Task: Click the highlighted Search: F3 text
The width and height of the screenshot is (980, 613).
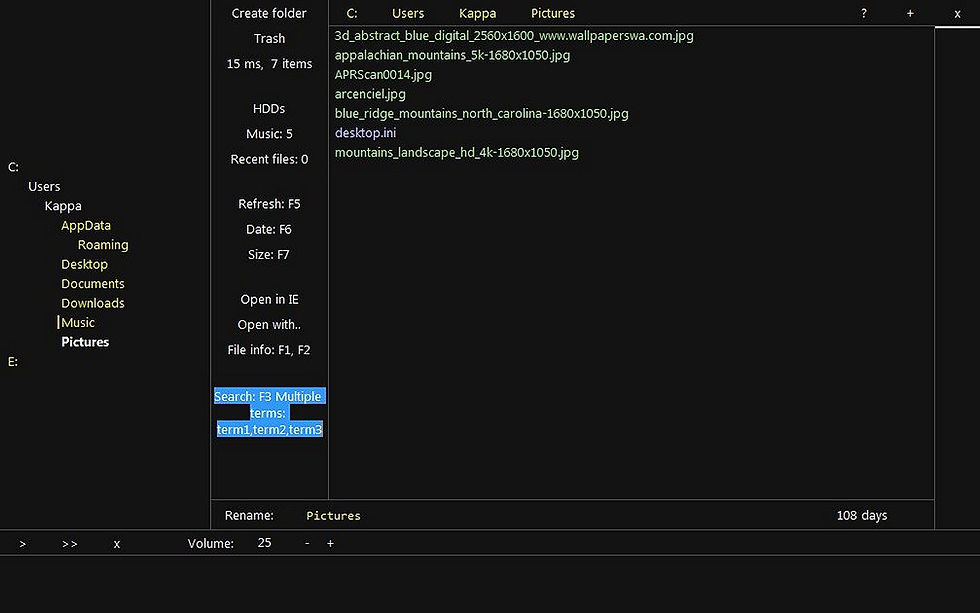Action: (x=269, y=412)
